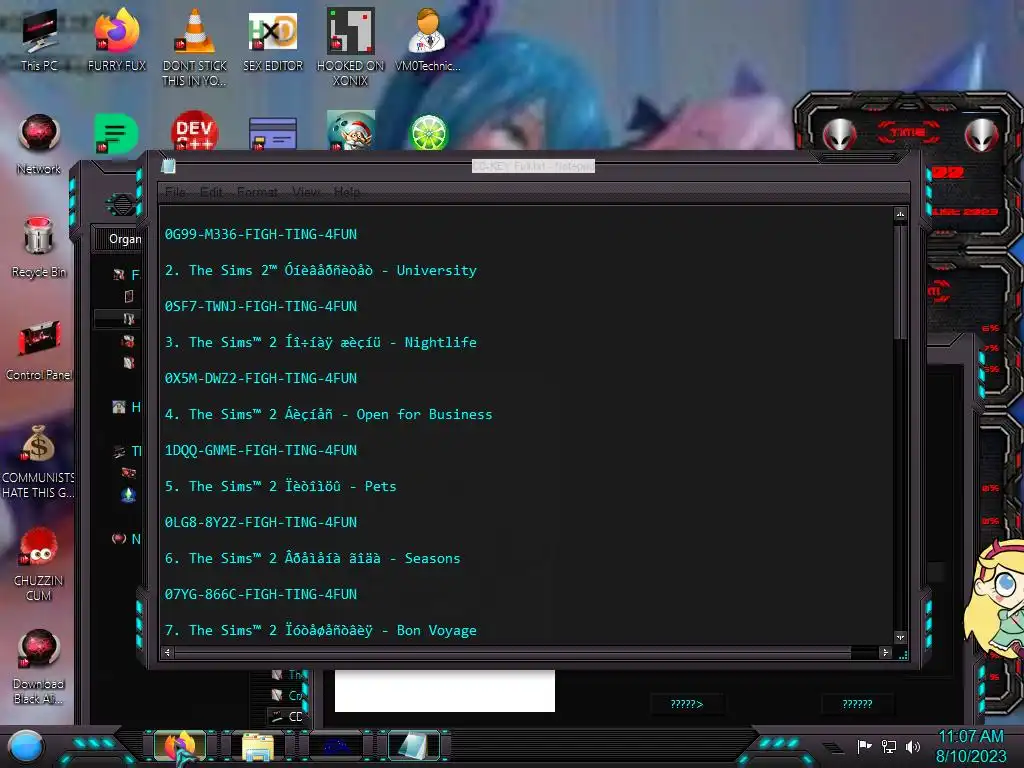Screen dimensions: 1024x768
Task: Open the Santa gnome game desktop icon
Action: pos(351,131)
